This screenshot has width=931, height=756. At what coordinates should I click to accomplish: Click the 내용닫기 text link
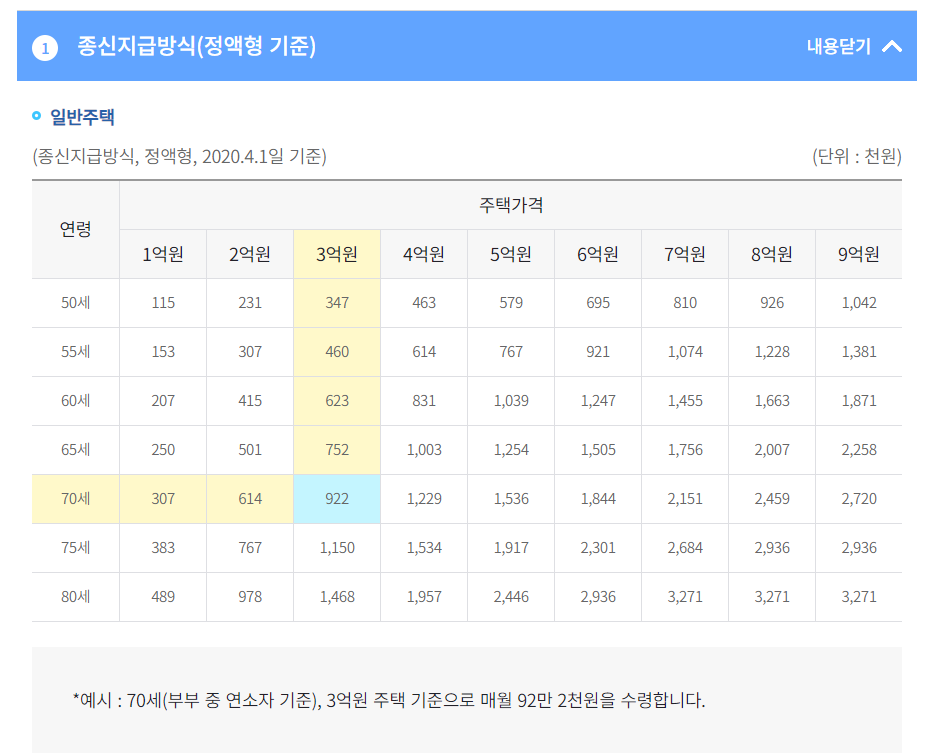838,46
